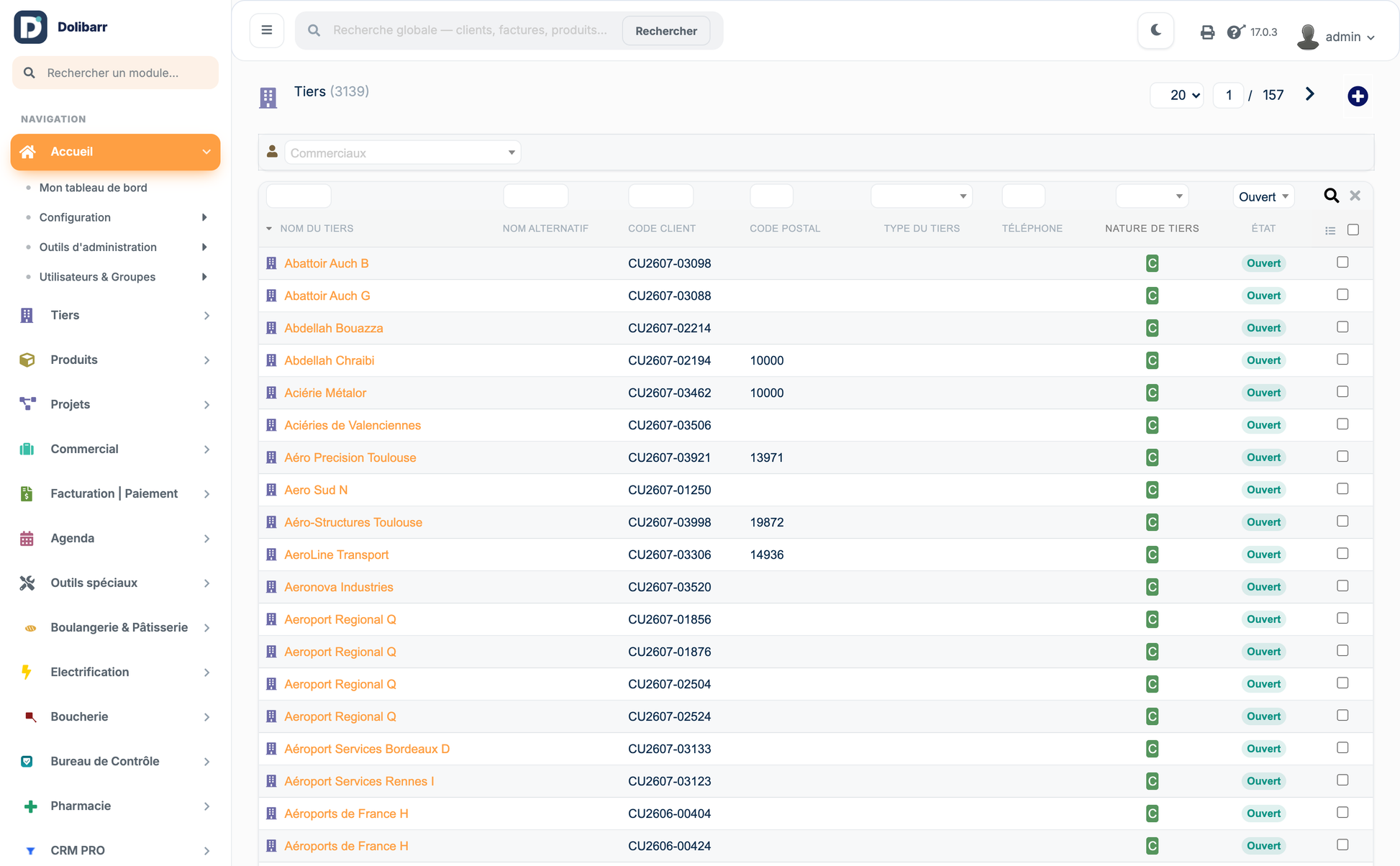Click the Code client filter field
Image resolution: width=1400 pixels, height=866 pixels.
(660, 196)
